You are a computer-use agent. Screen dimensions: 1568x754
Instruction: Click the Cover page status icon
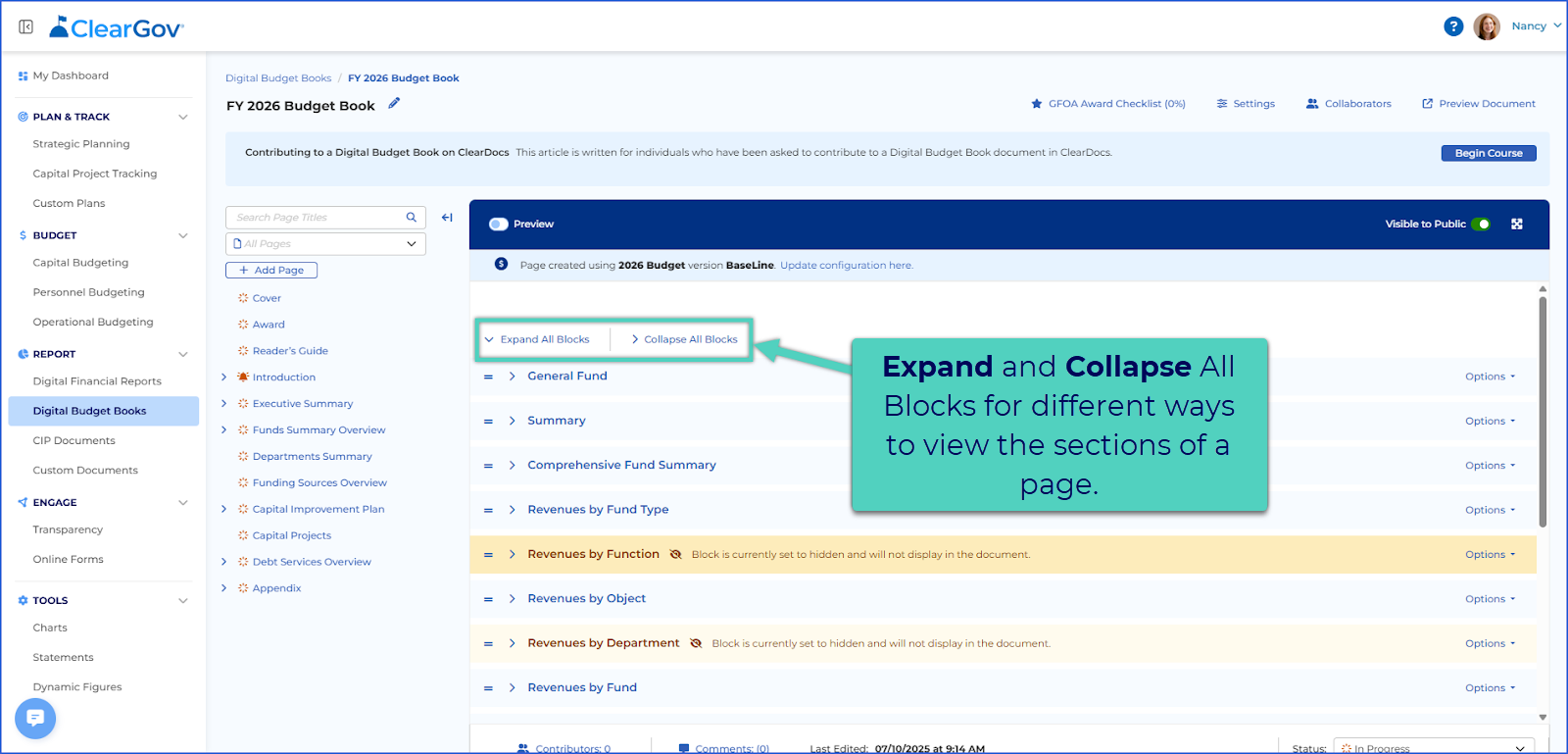tap(243, 298)
